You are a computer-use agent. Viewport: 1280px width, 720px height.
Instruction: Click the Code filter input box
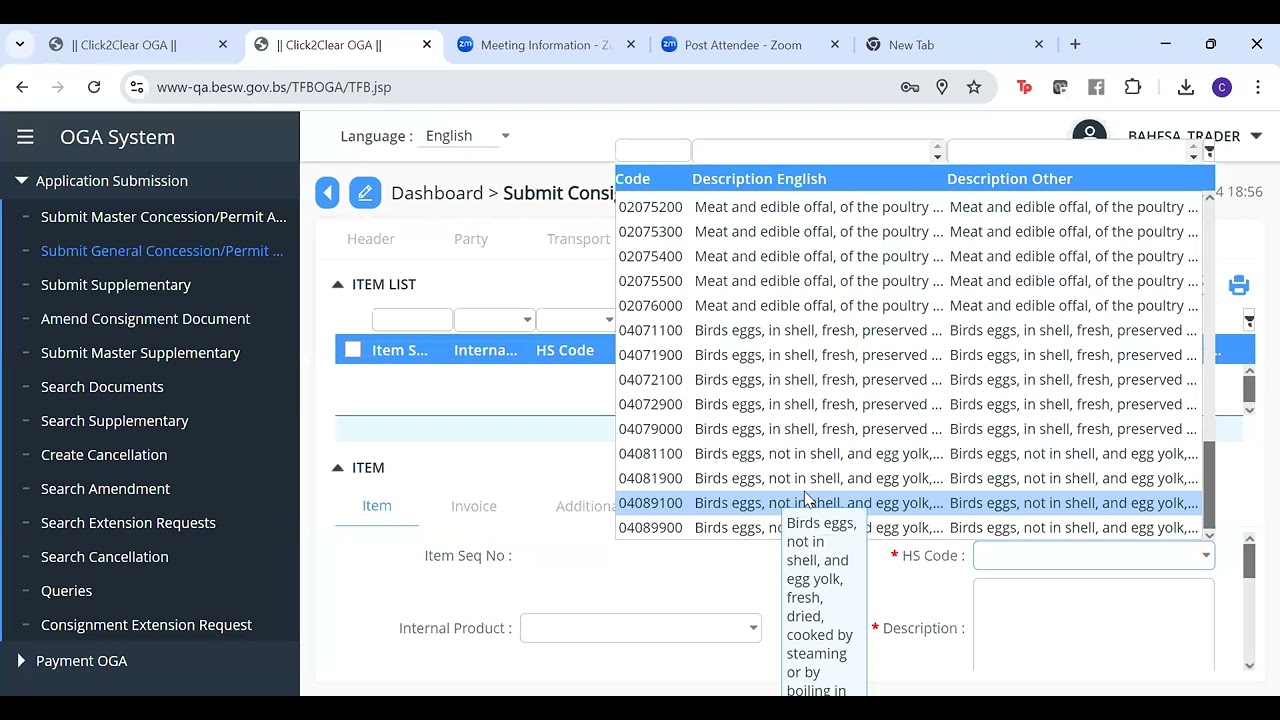[653, 151]
